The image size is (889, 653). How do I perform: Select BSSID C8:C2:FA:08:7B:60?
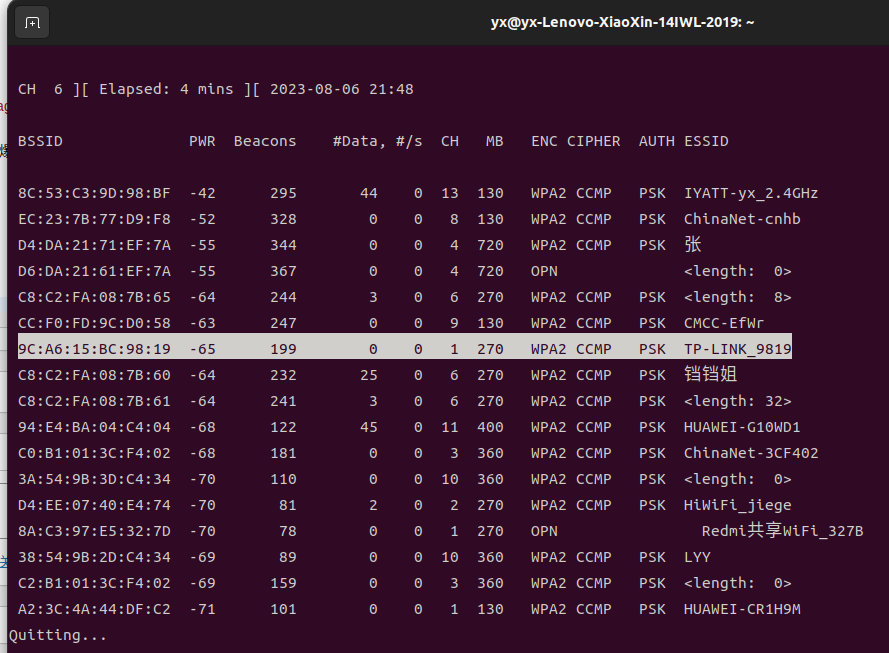click(94, 375)
